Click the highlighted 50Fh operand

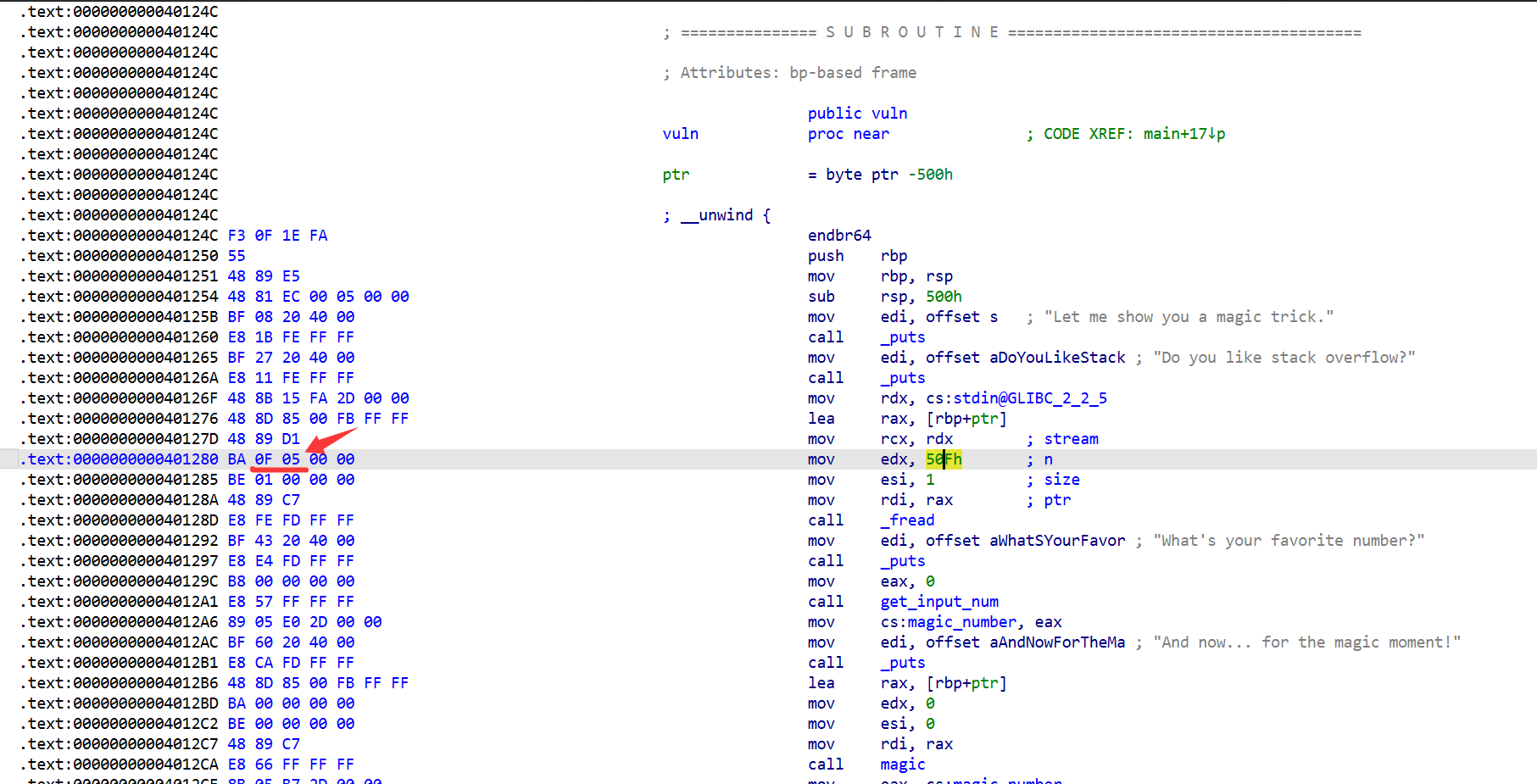(x=944, y=459)
